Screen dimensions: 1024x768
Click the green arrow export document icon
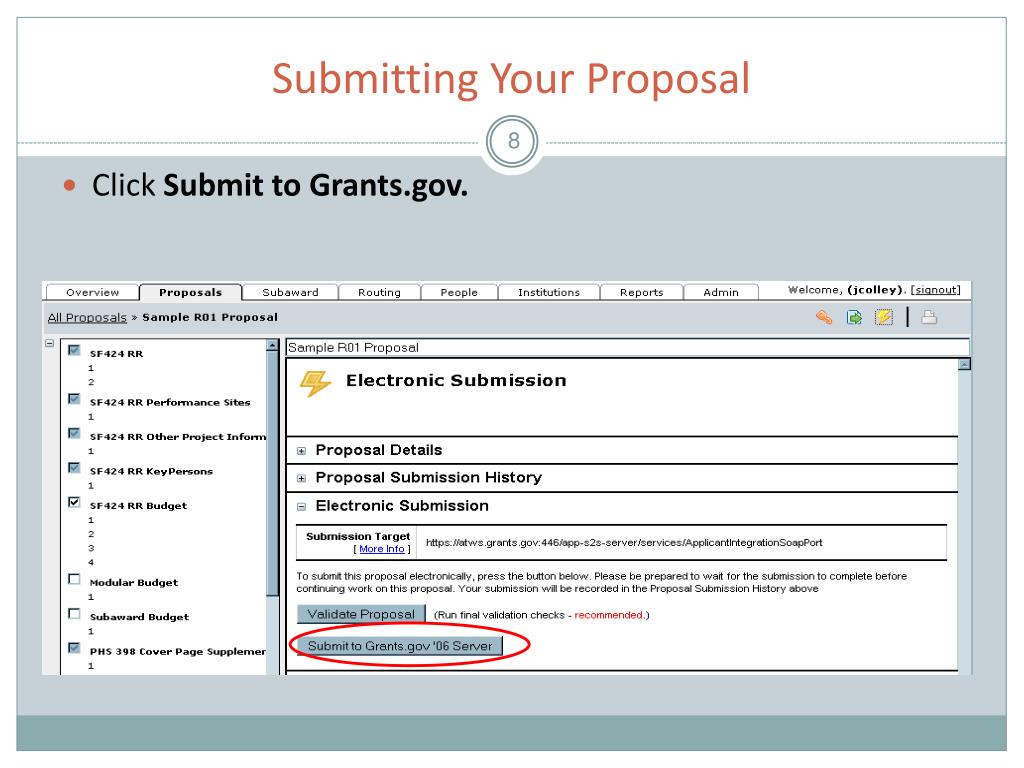click(x=854, y=317)
